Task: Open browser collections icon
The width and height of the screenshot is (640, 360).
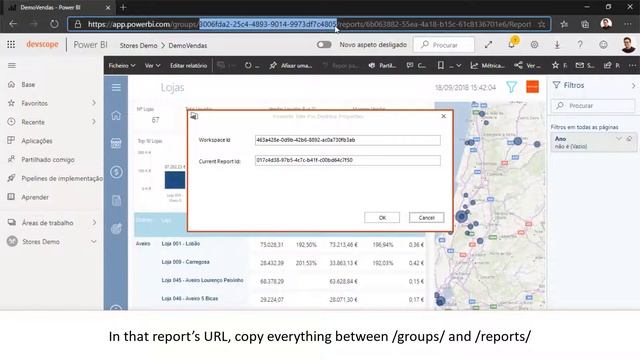Action: tap(585, 24)
